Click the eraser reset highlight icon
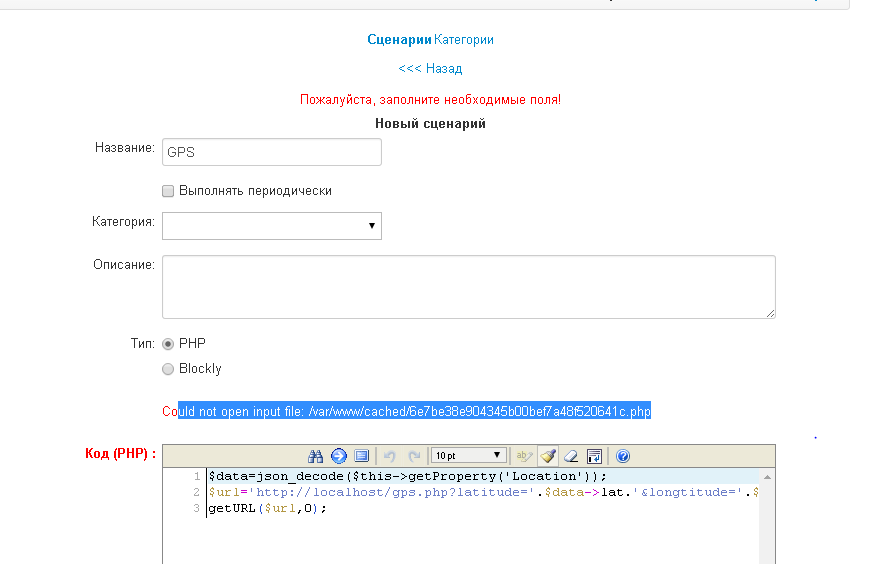Viewport: 873px width, 564px height. tap(570, 456)
